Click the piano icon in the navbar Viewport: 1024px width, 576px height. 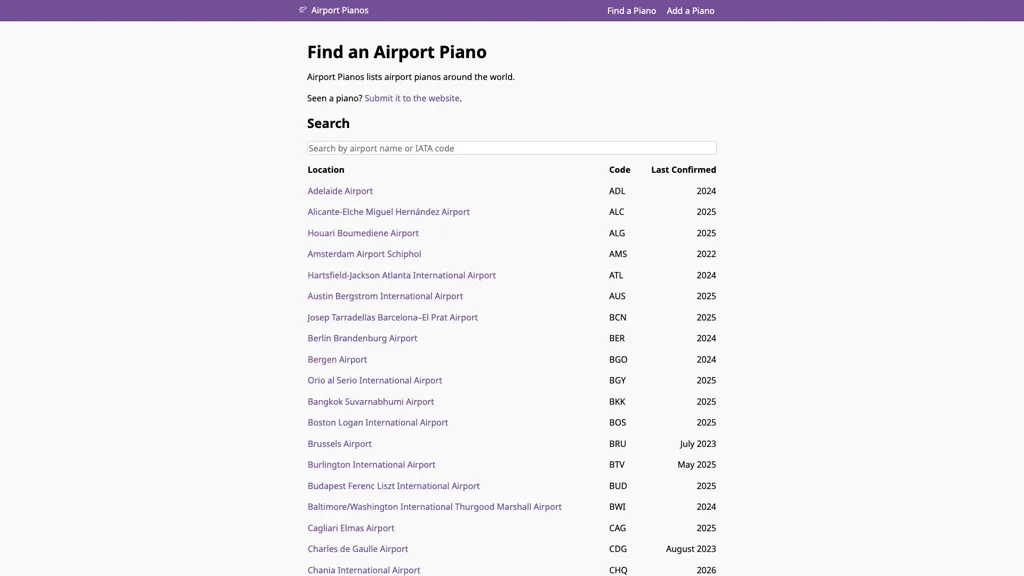point(301,9)
